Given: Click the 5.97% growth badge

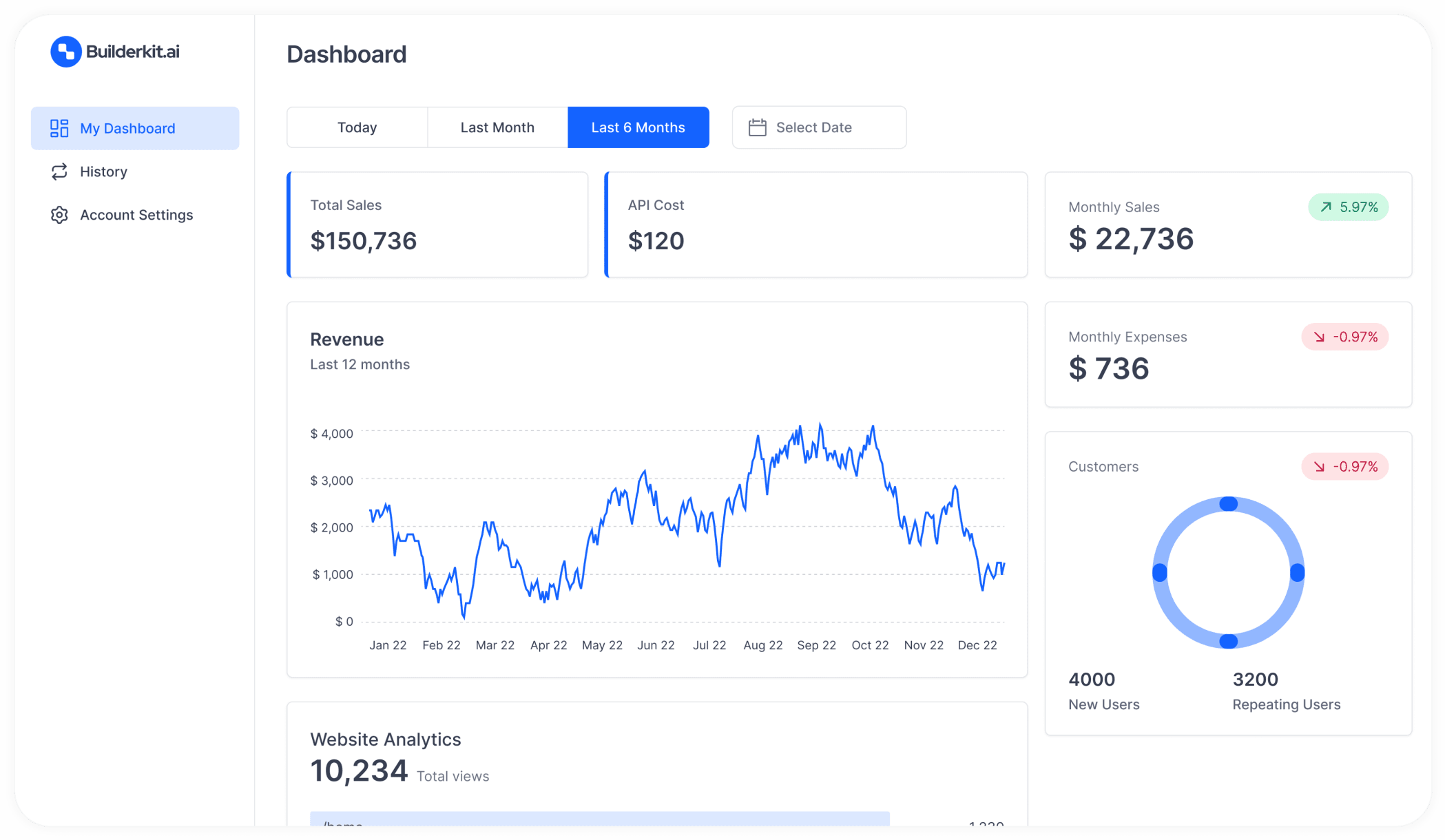Looking at the screenshot, I should click(1348, 207).
